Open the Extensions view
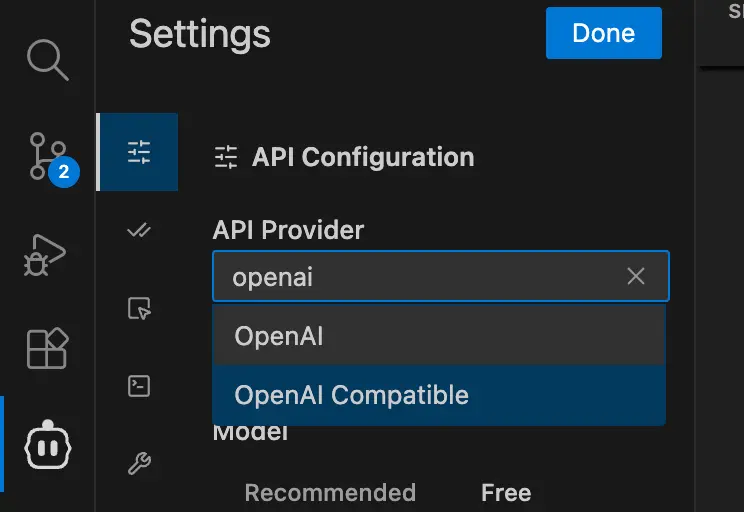The height and width of the screenshot is (512, 744). 47,348
